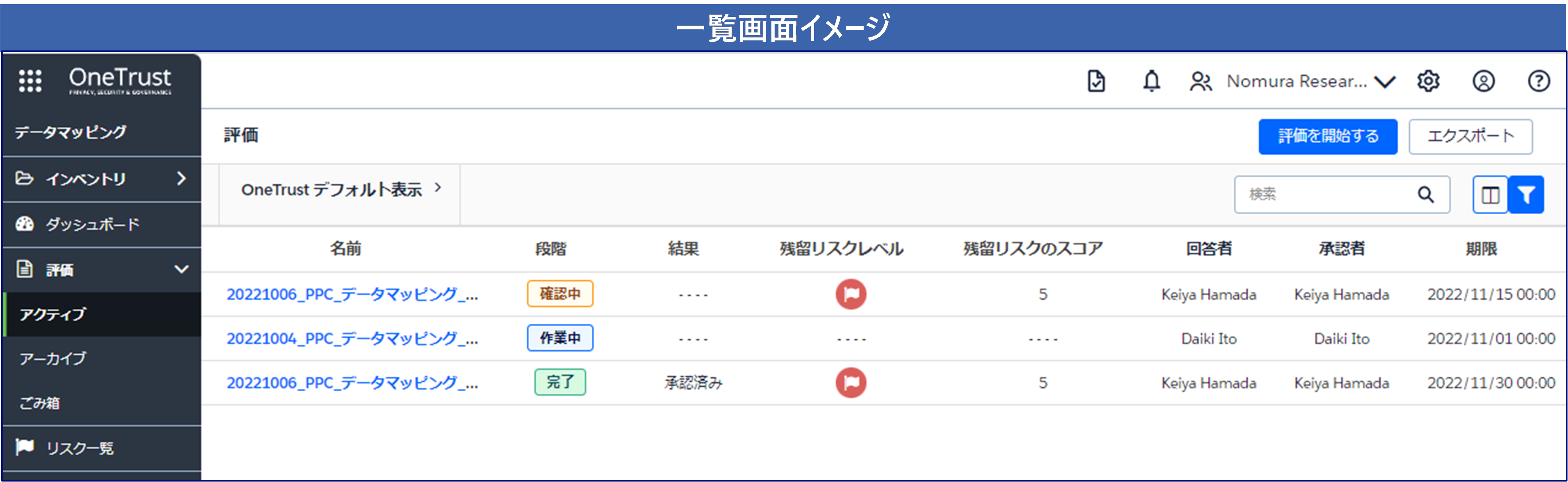Sort by the 結果 column header
1568x482 pixels.
point(683,249)
